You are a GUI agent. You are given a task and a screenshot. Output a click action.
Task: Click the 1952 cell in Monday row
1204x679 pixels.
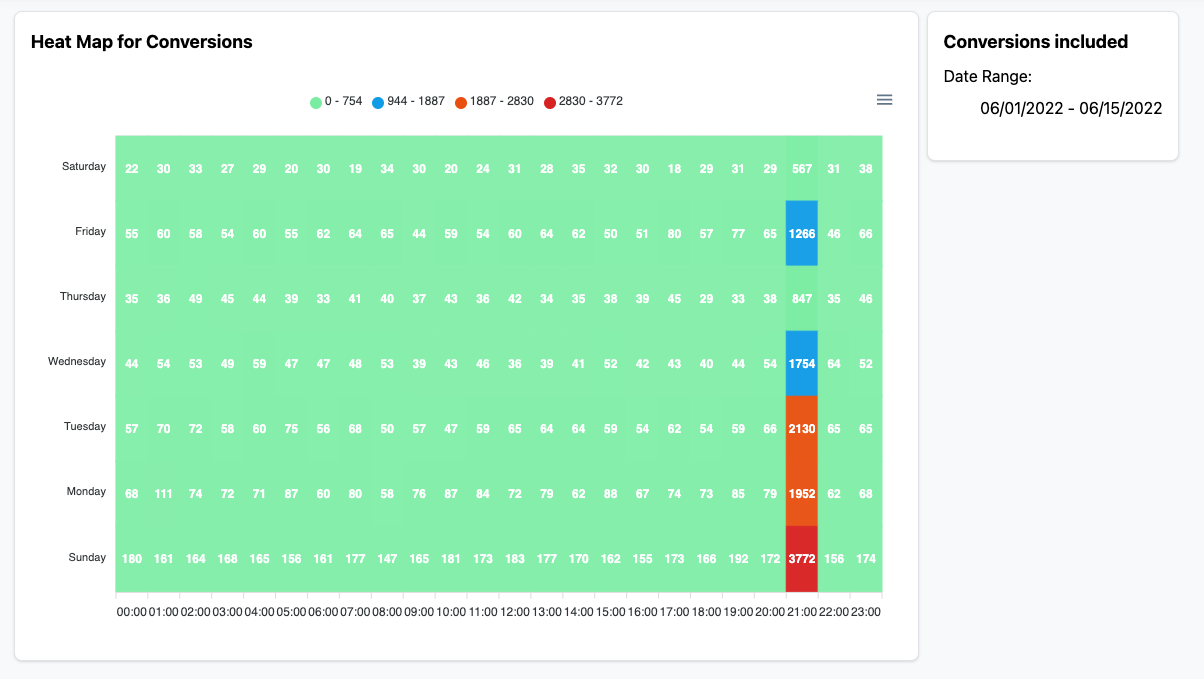tap(801, 493)
